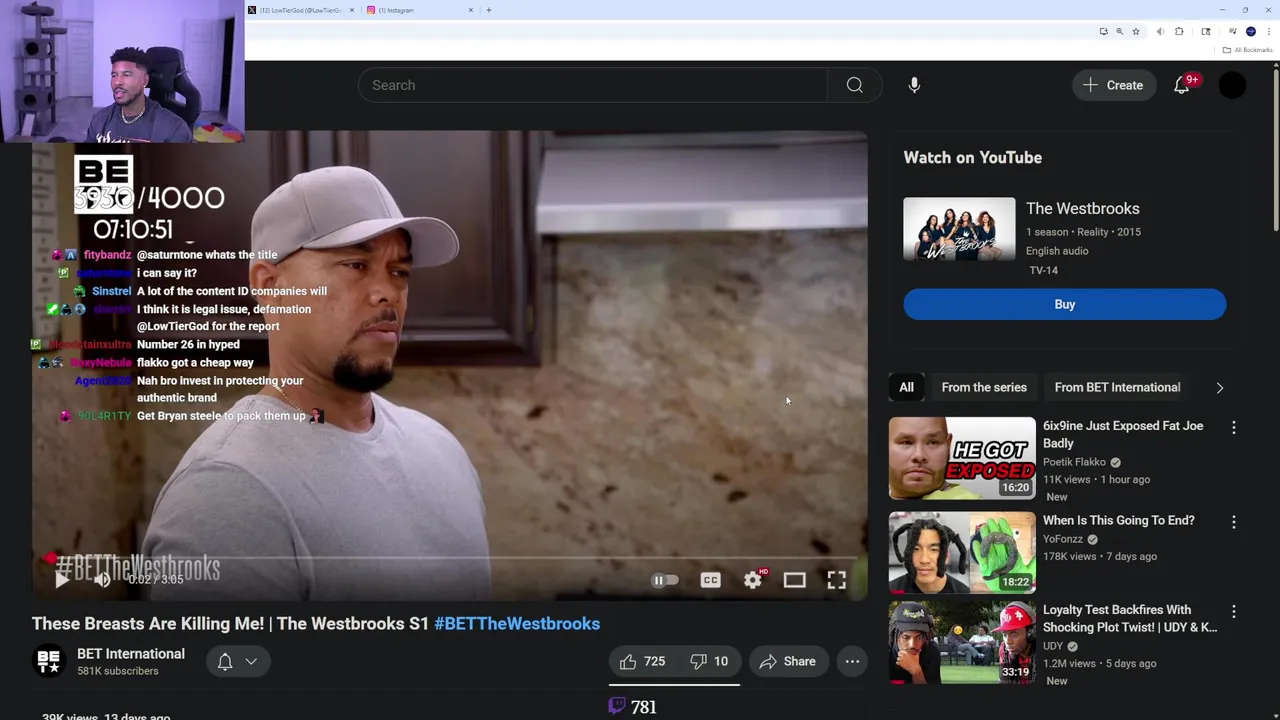Enter full screen mode
This screenshot has height=720, width=1280.
[836, 580]
